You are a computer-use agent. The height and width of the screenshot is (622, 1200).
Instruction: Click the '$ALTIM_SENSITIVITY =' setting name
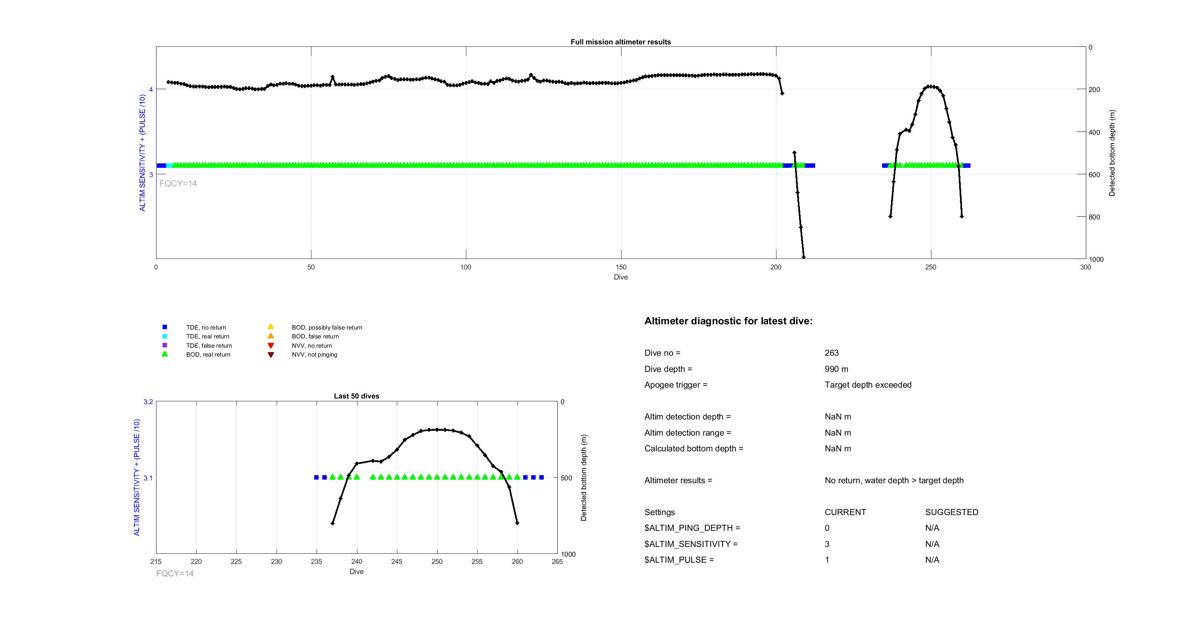(692, 544)
